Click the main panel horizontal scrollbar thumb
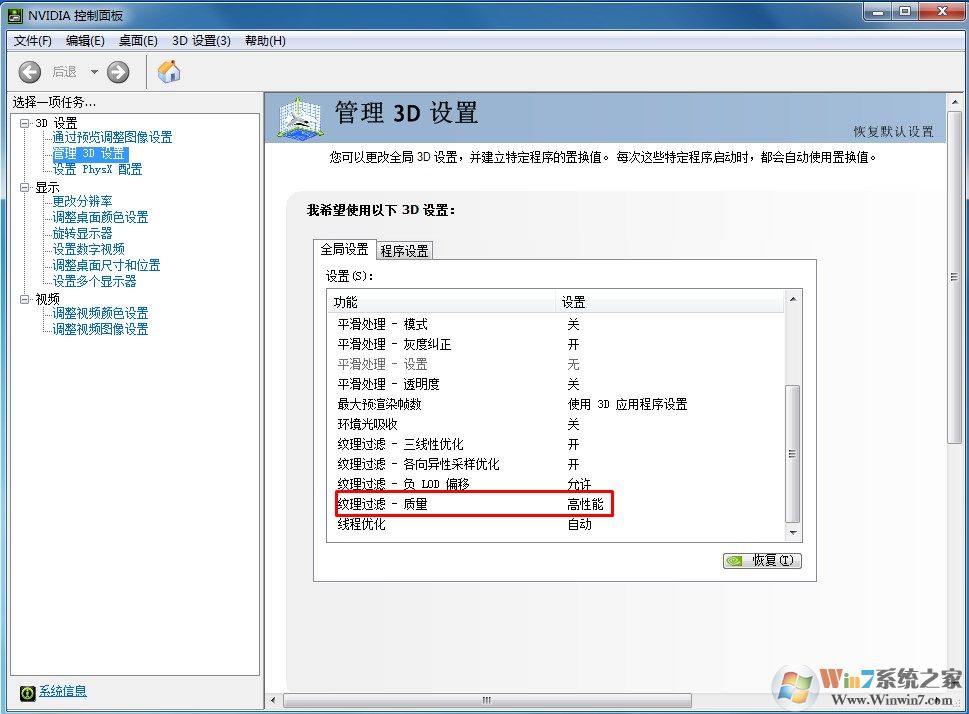 point(487,700)
